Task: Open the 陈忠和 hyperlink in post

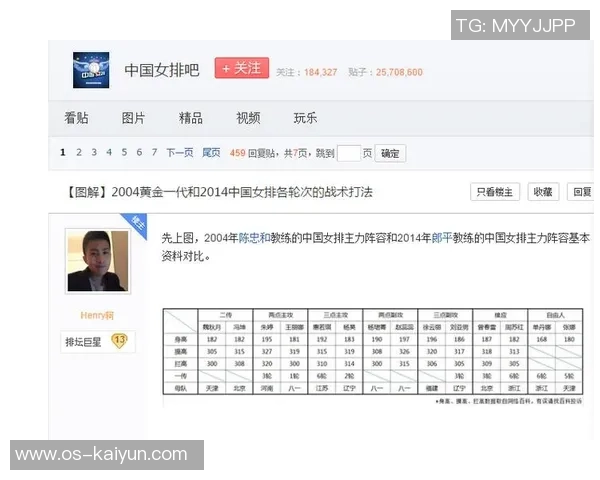Action: tap(254, 238)
